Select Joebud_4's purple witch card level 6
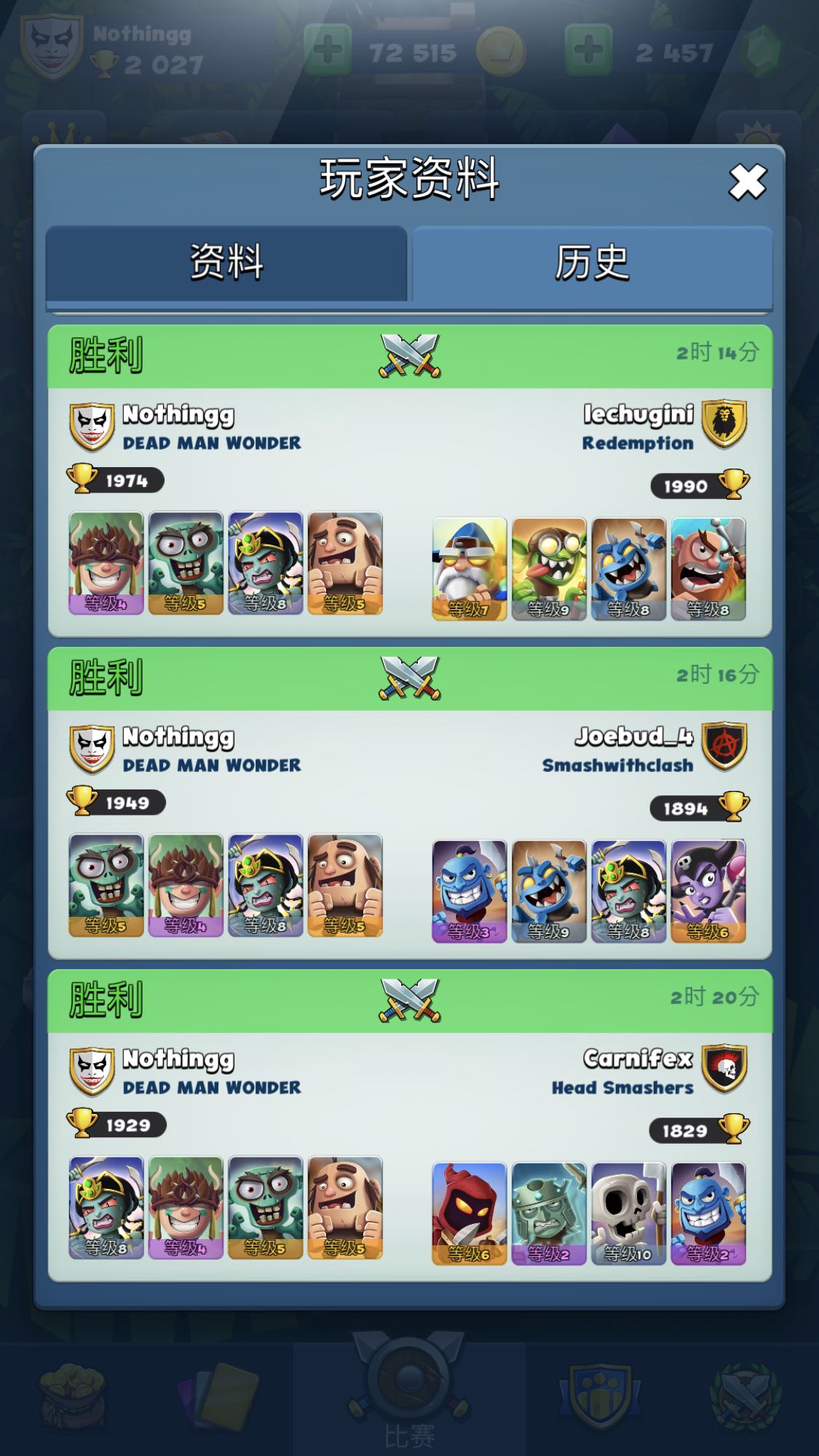 pos(708,891)
